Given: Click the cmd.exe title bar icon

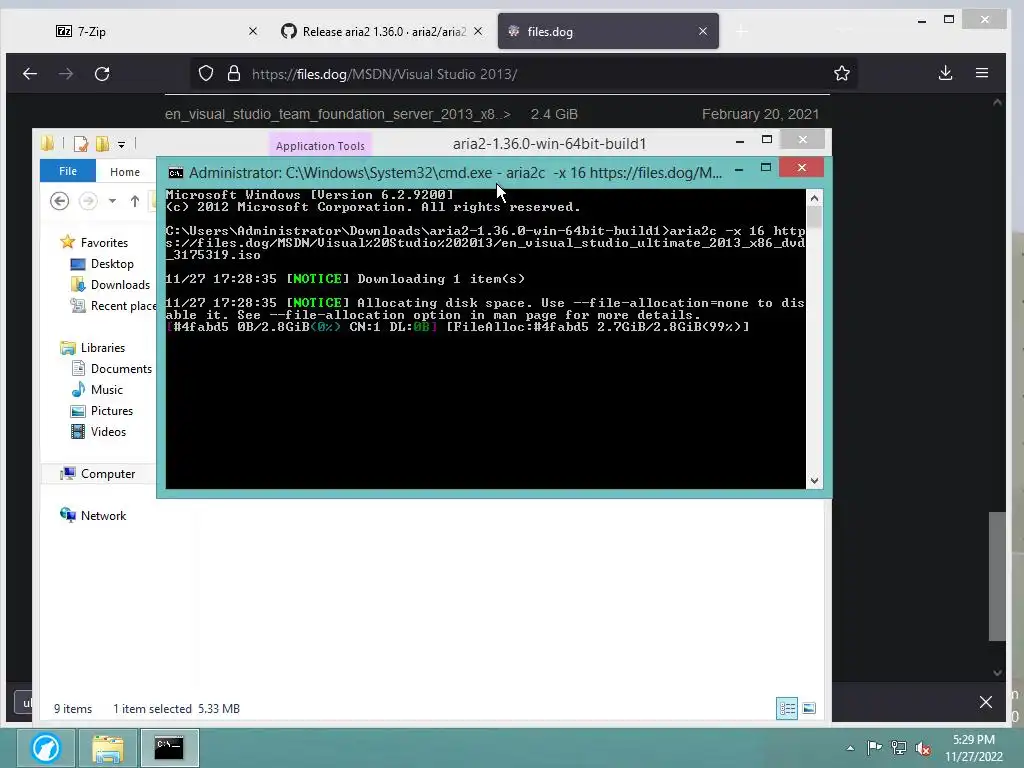Looking at the screenshot, I should [176, 173].
